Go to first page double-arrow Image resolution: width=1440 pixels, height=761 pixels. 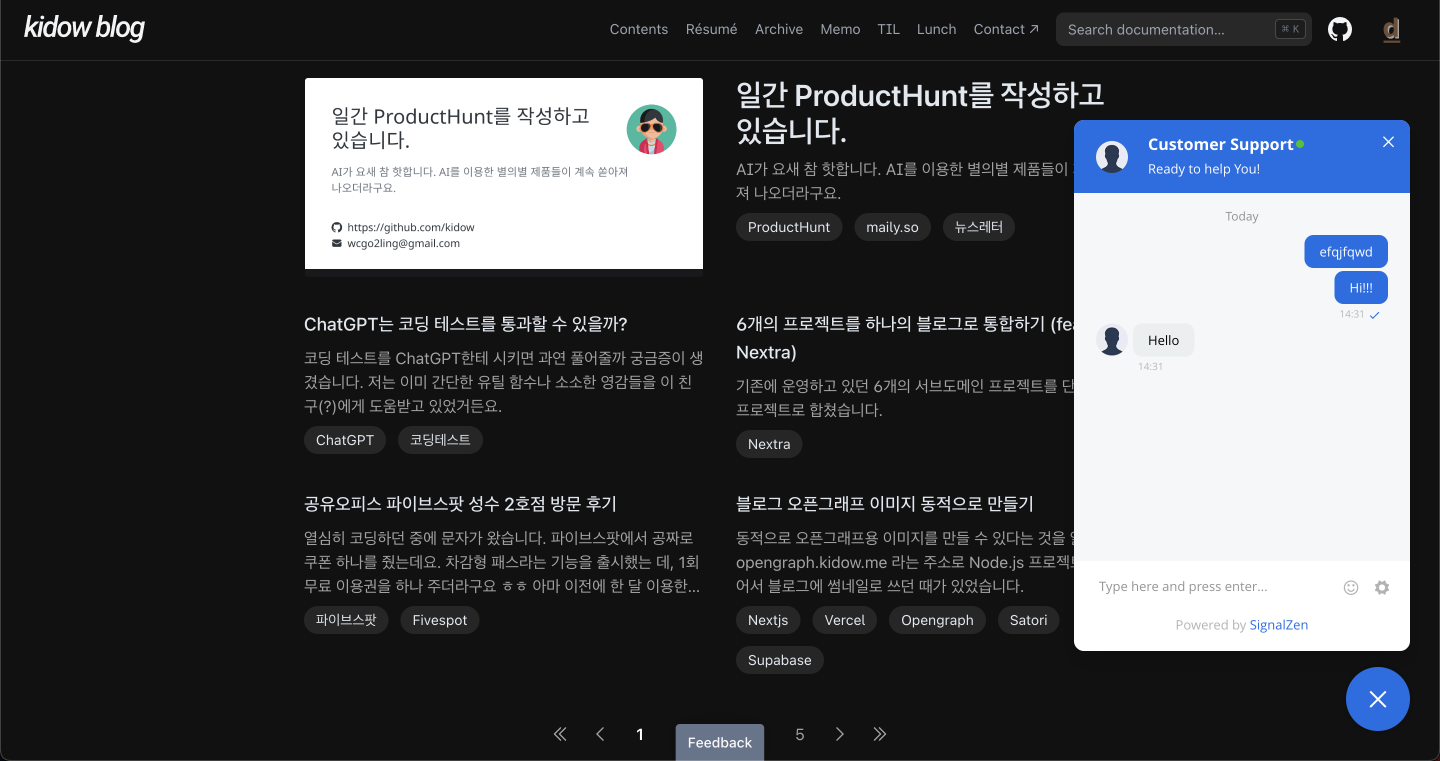point(560,734)
